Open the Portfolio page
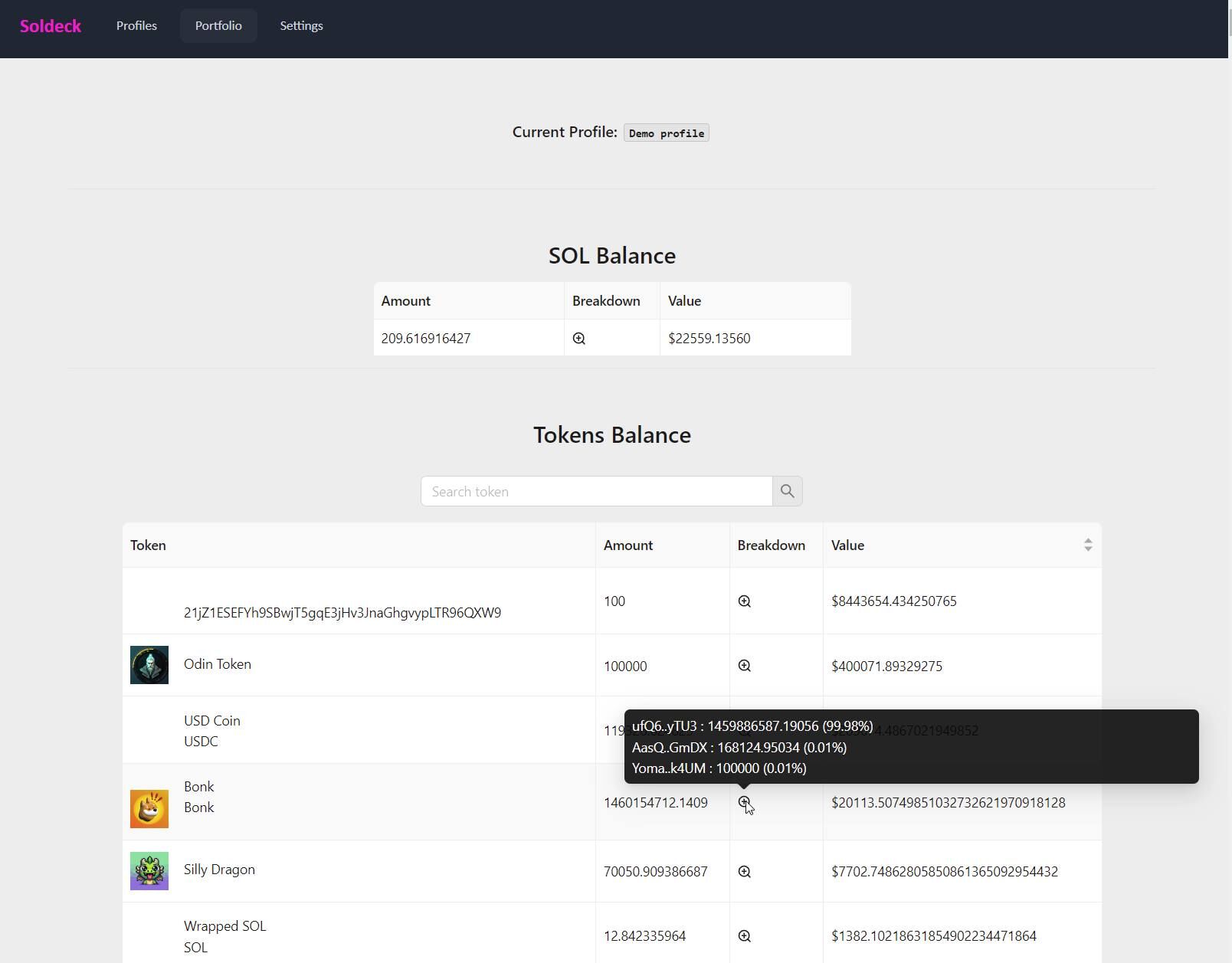1232x963 pixels. tap(218, 25)
